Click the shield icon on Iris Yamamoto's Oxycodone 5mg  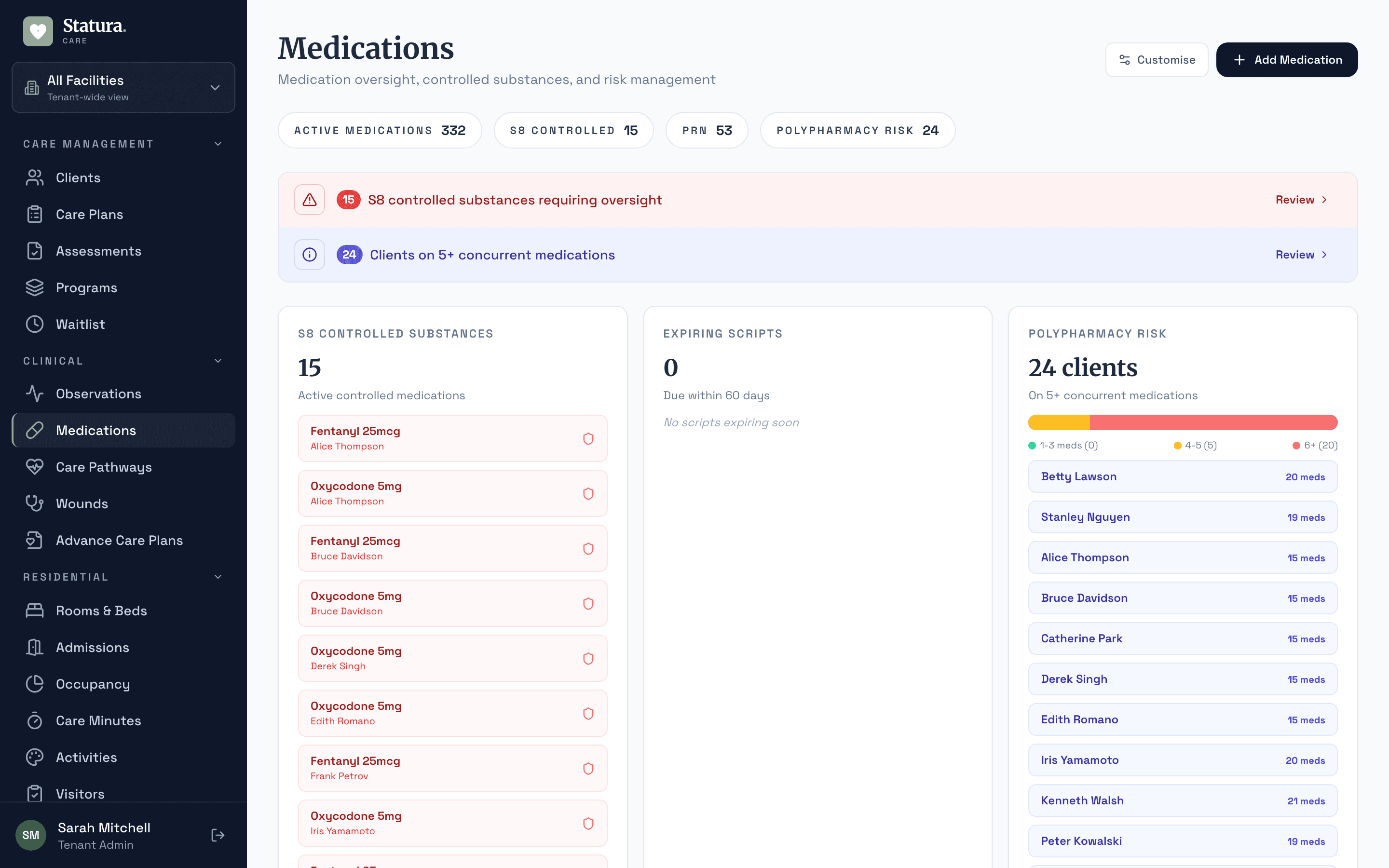click(x=588, y=824)
